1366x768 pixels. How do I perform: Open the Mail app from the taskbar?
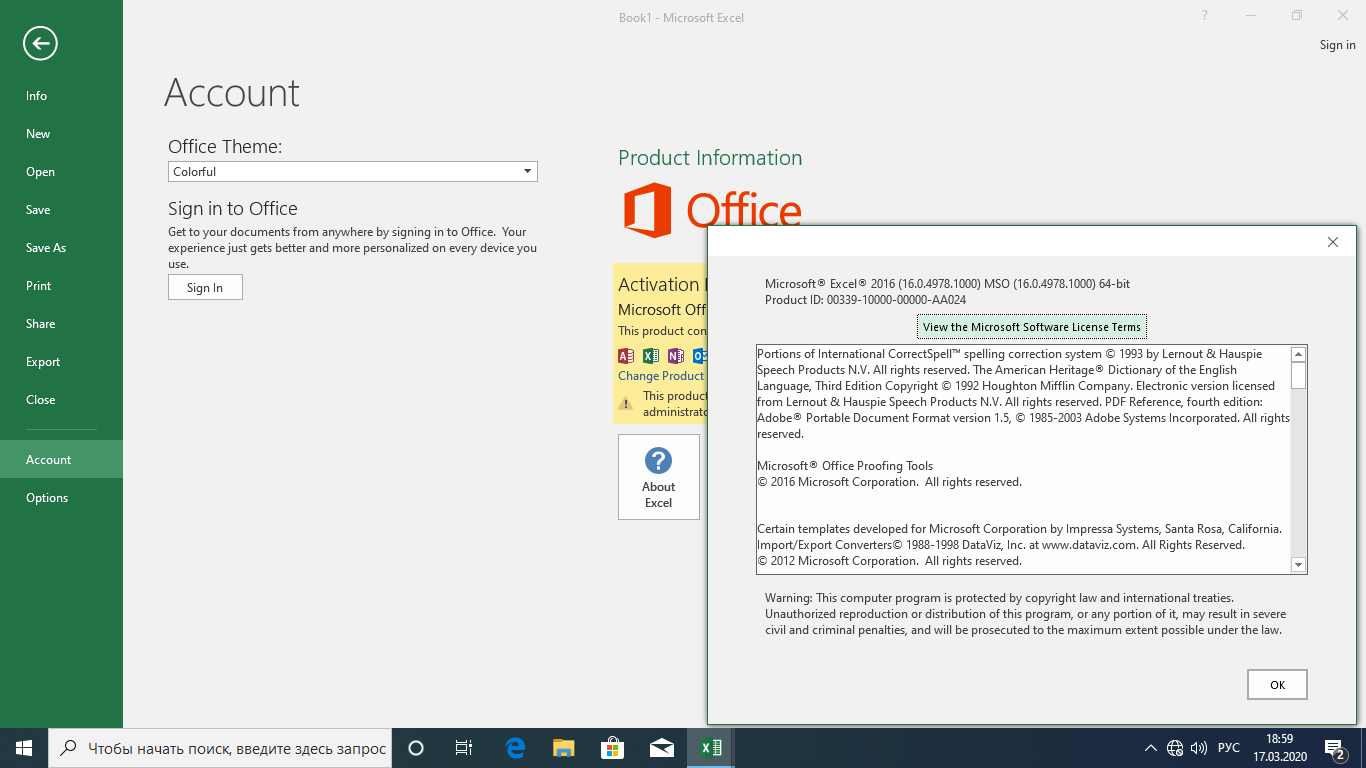tap(661, 748)
